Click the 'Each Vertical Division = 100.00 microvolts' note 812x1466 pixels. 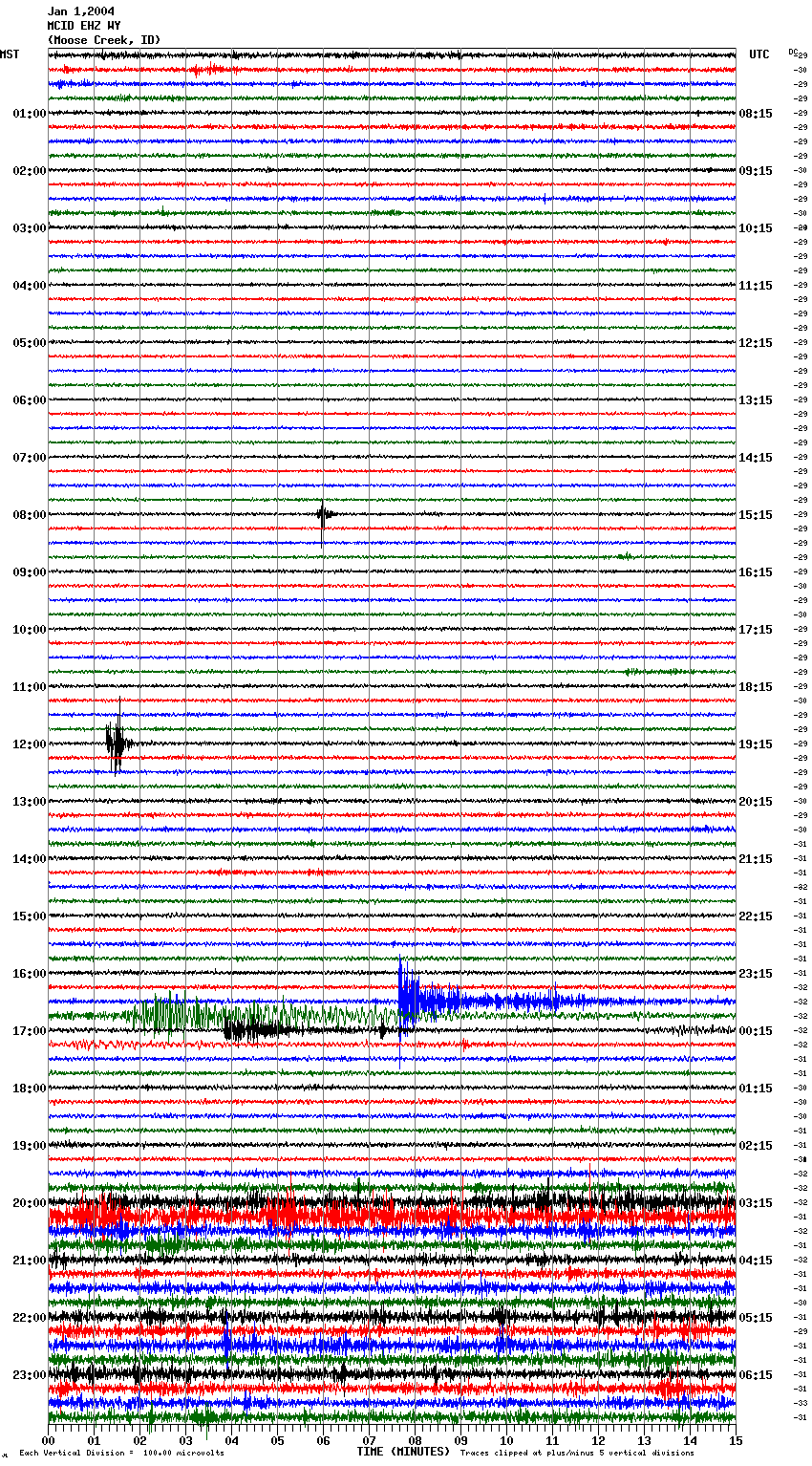click(121, 1454)
